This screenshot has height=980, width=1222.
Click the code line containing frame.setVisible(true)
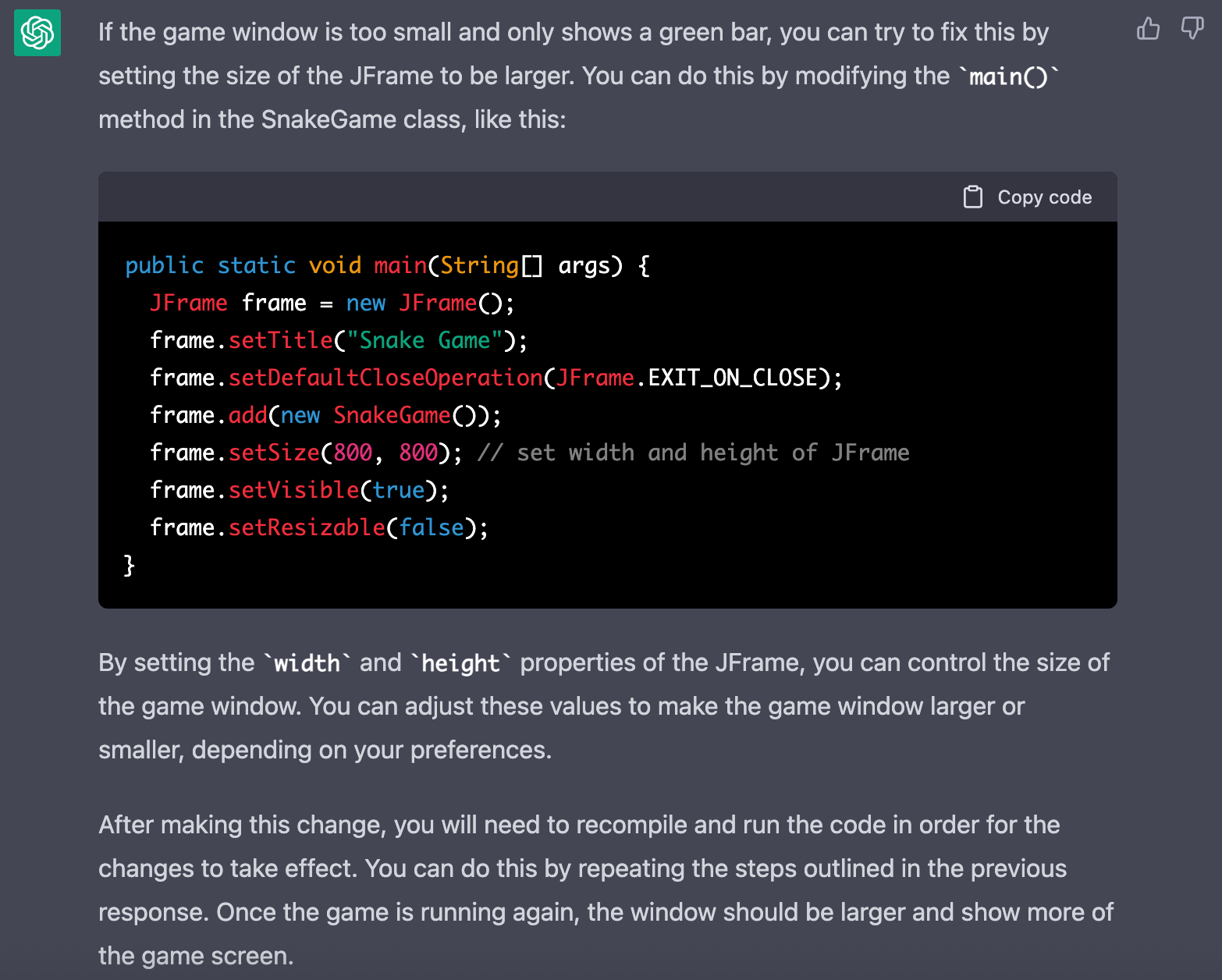tap(299, 489)
